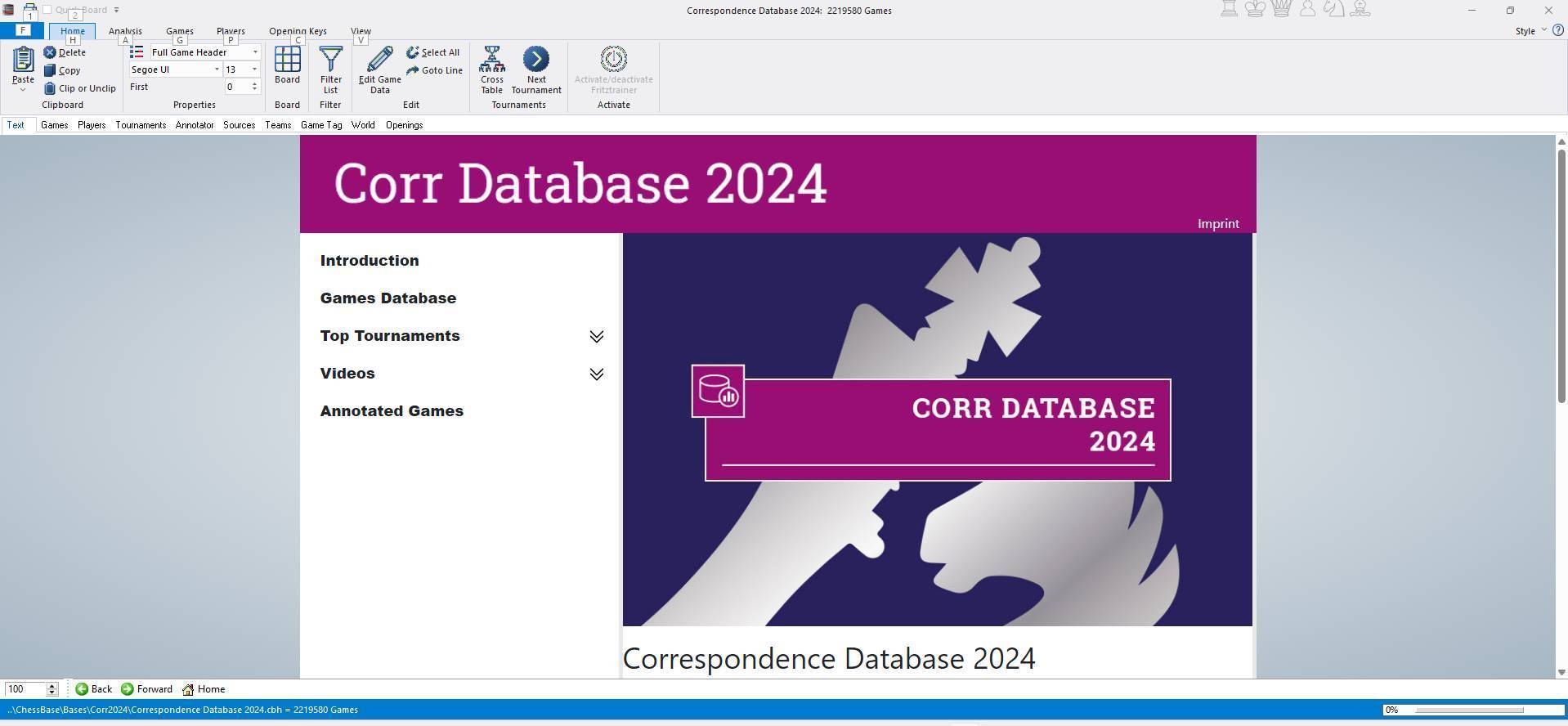
Task: Click the Activate/deactivate Fritztrainer icon
Action: point(614,59)
